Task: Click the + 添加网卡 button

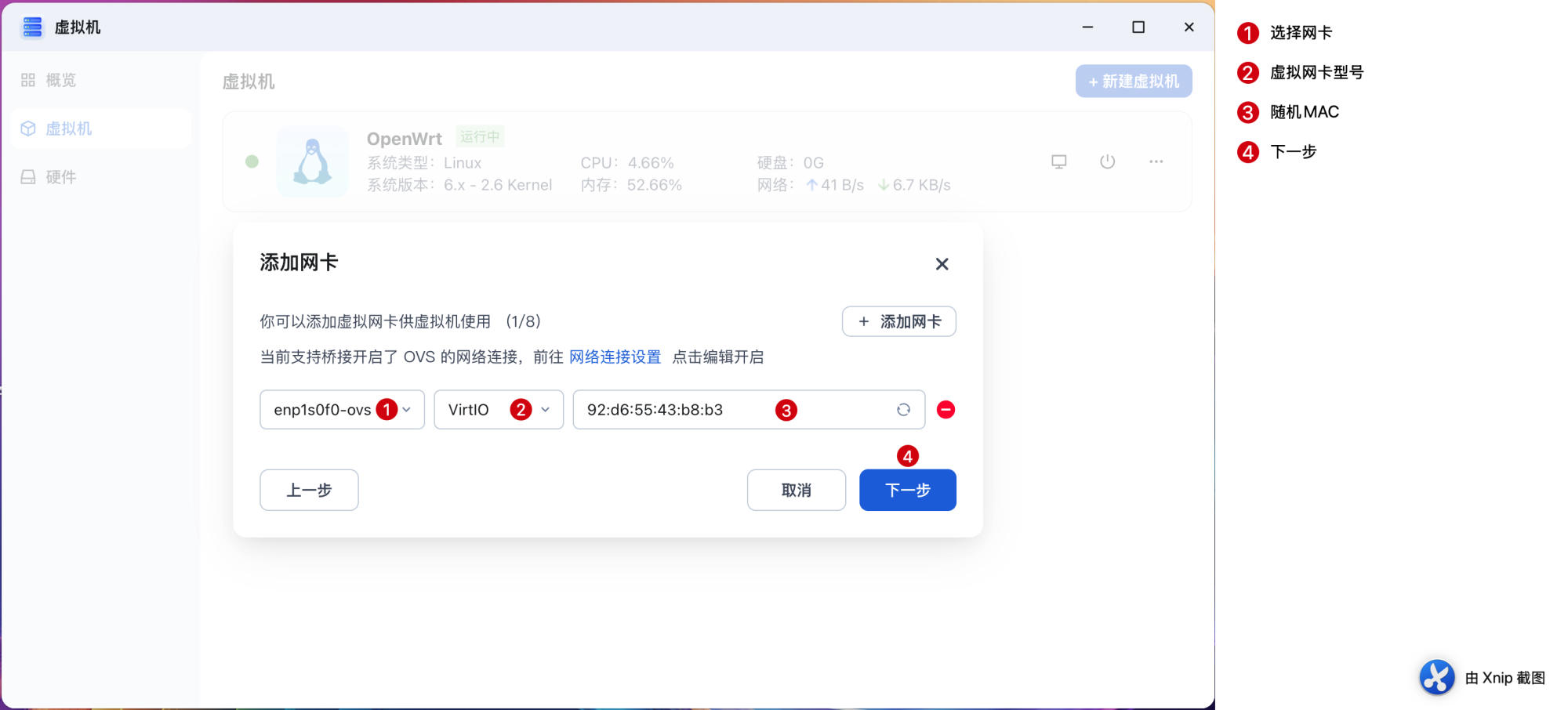Action: point(898,321)
